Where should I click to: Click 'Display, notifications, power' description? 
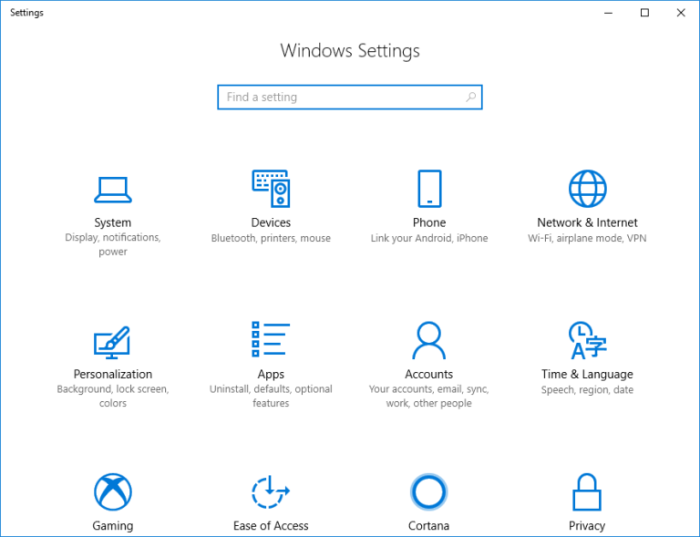(x=113, y=244)
